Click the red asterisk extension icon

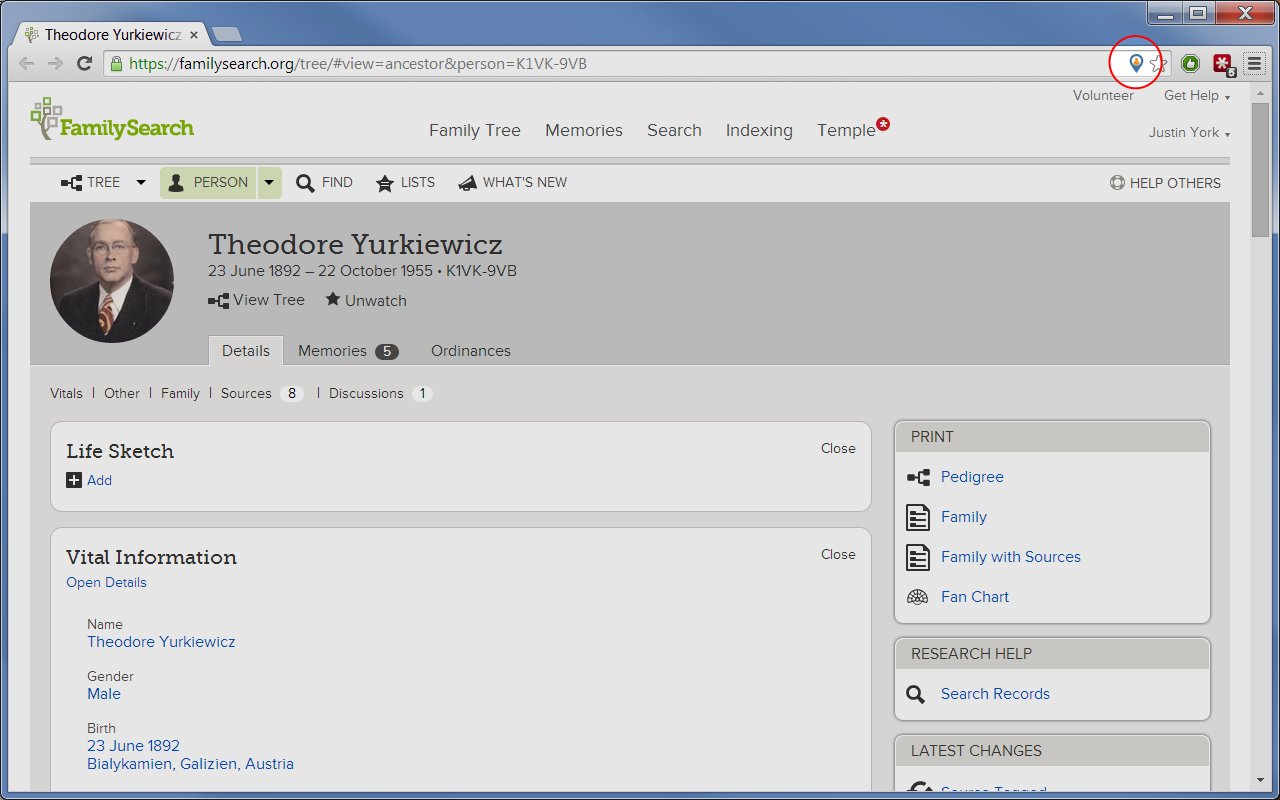point(1223,64)
